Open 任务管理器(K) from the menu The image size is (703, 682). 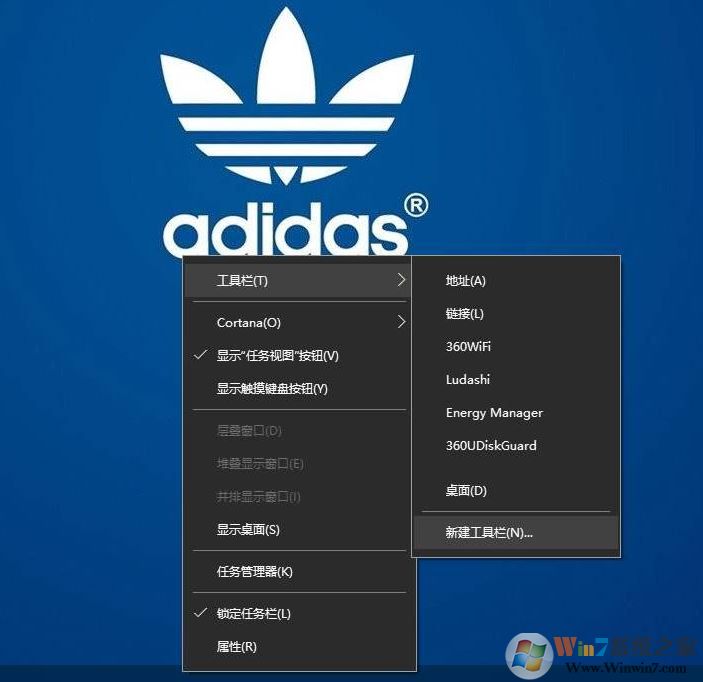[298, 572]
